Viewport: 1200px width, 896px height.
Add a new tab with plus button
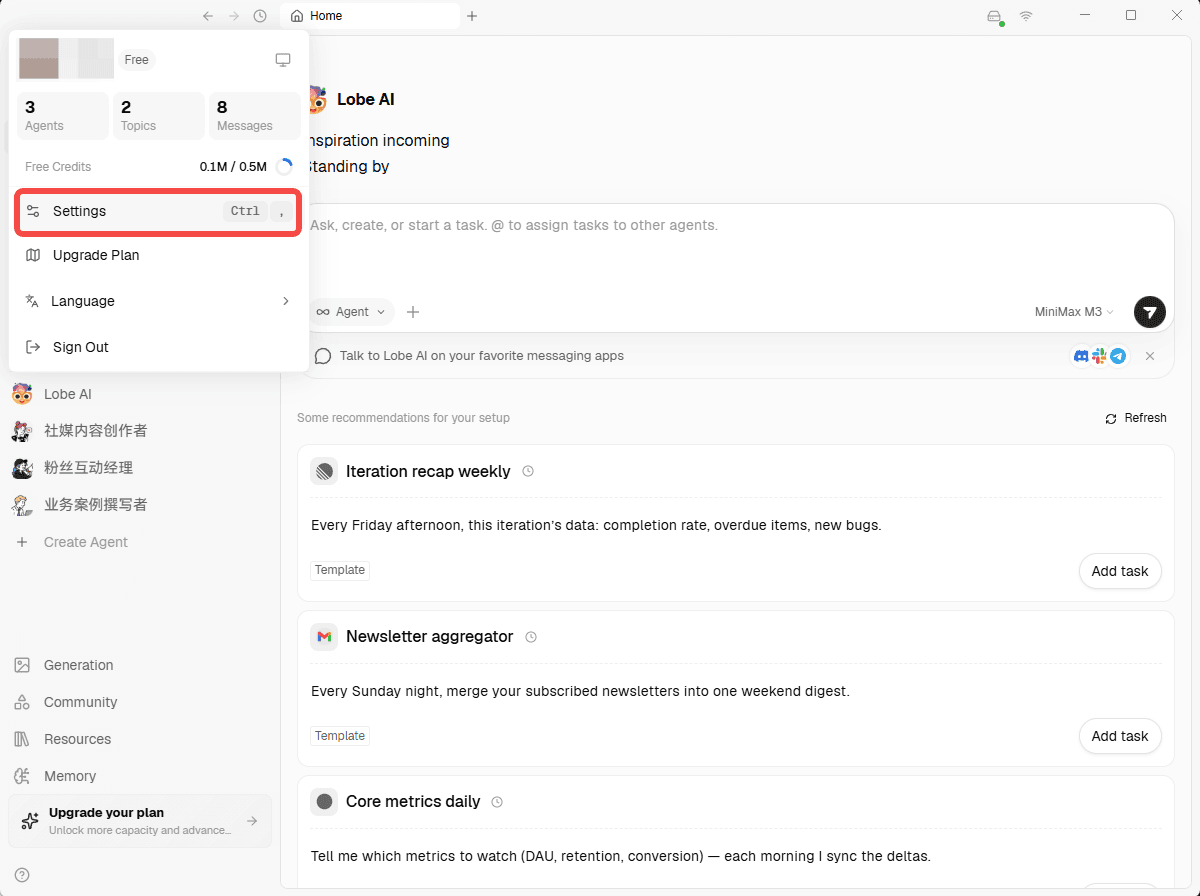472,16
